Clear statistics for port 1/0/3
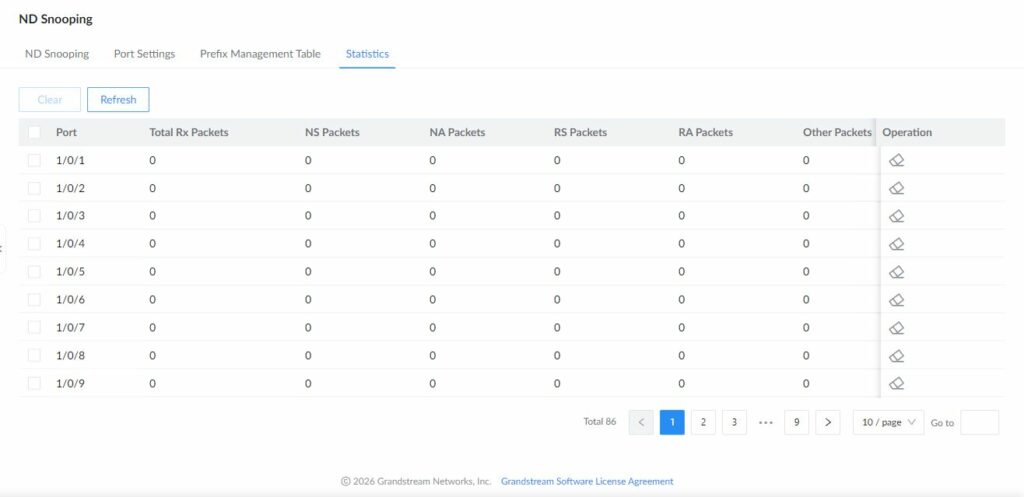The height and width of the screenshot is (497, 1024). (x=897, y=216)
